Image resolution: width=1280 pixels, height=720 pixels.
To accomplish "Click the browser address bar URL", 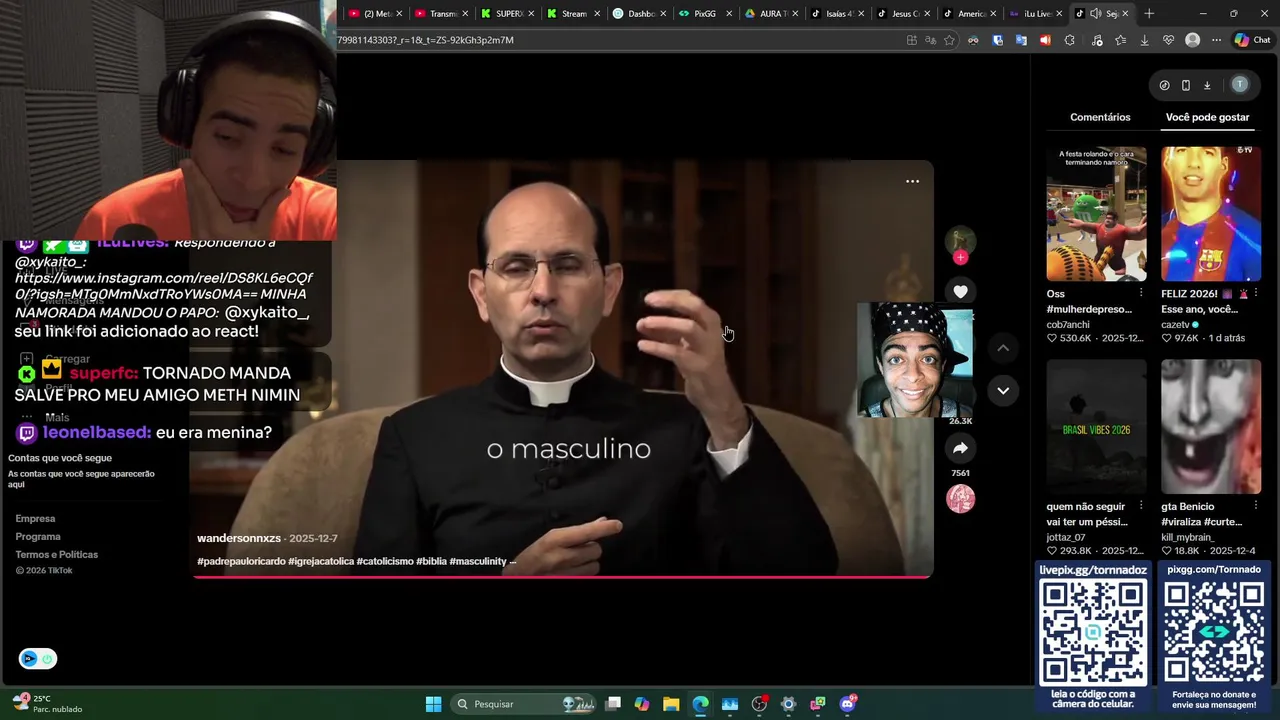I will tap(425, 40).
